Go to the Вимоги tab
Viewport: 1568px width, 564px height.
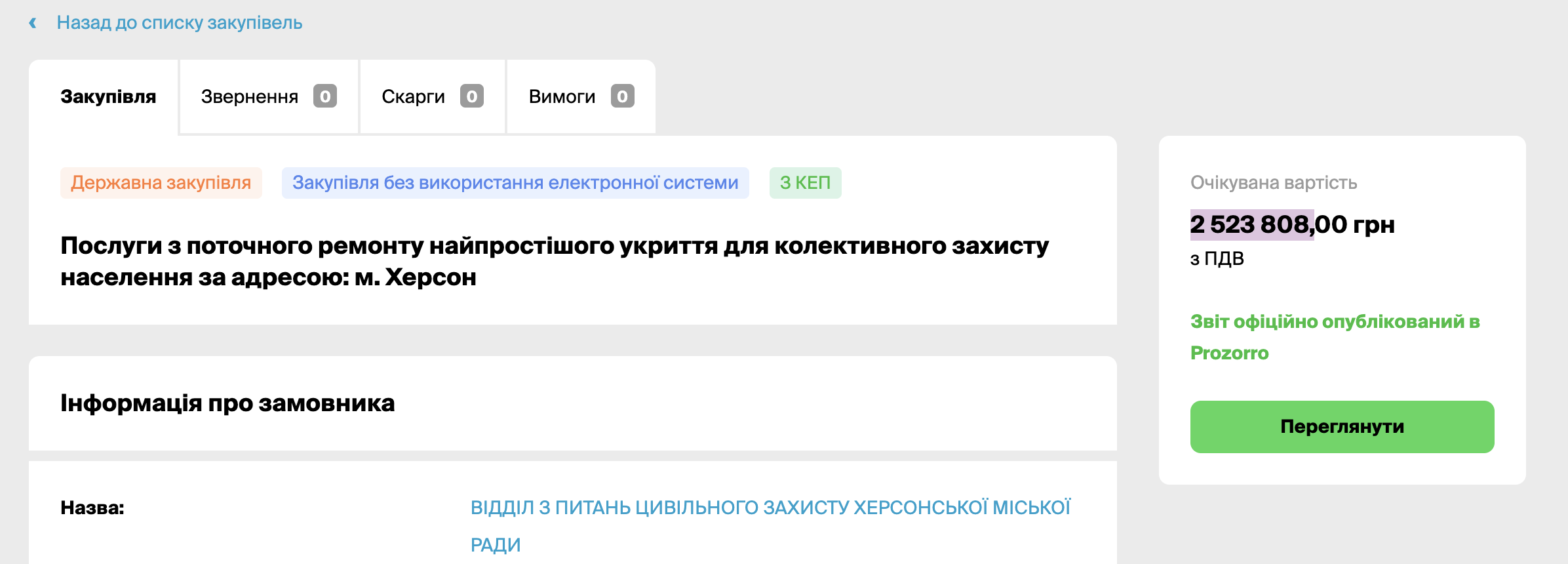pyautogui.click(x=562, y=97)
